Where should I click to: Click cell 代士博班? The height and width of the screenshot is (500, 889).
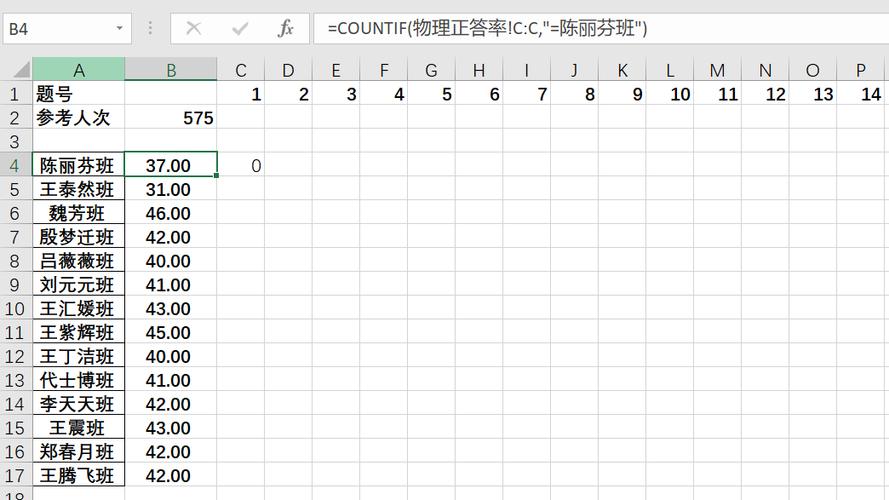tap(78, 380)
